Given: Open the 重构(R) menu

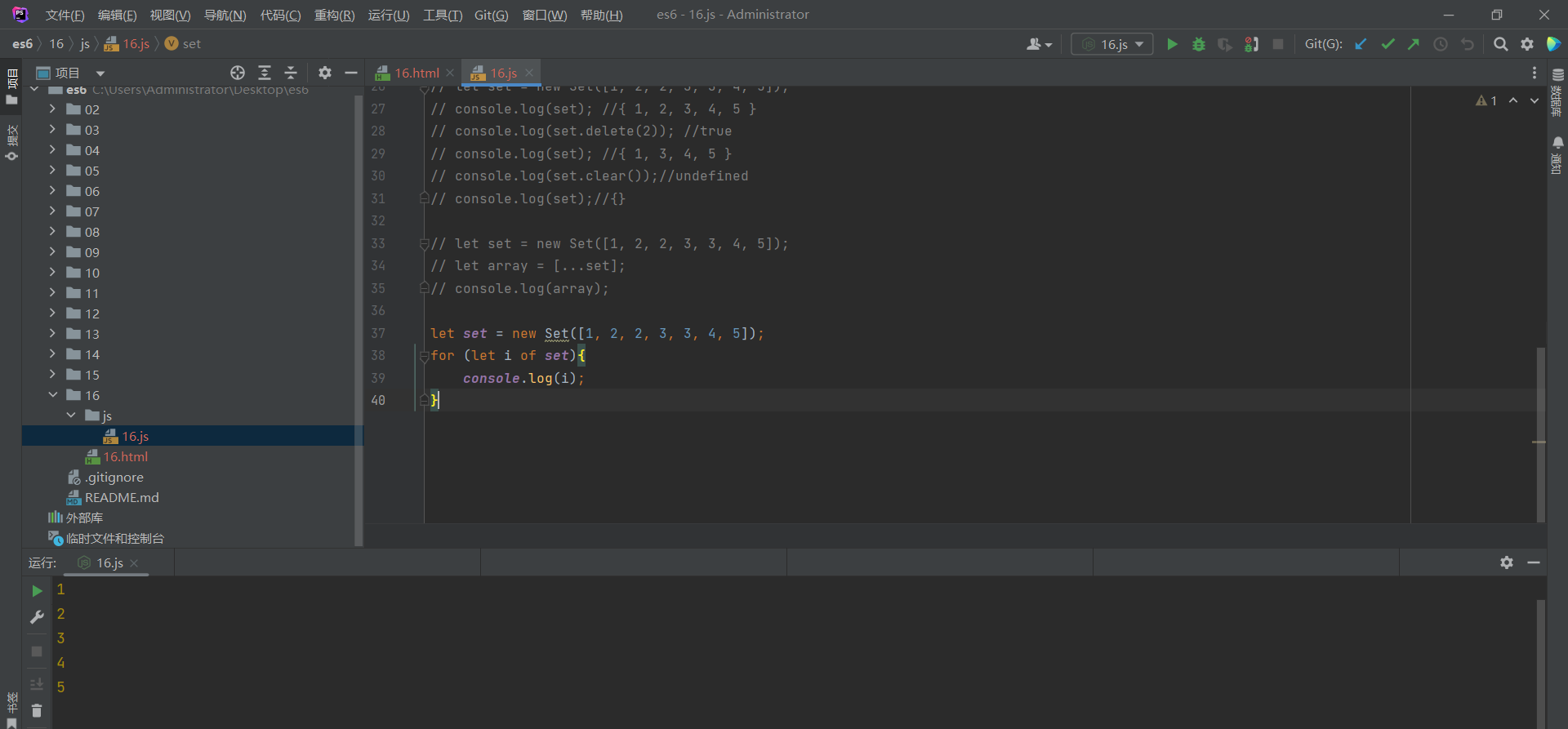Looking at the screenshot, I should (x=334, y=15).
